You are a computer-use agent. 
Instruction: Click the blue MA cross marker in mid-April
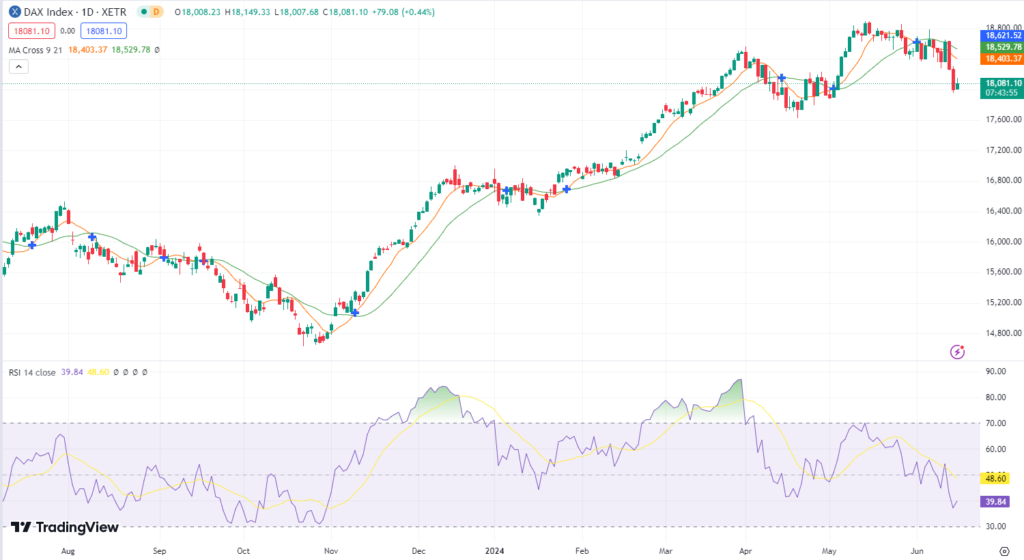(x=782, y=78)
